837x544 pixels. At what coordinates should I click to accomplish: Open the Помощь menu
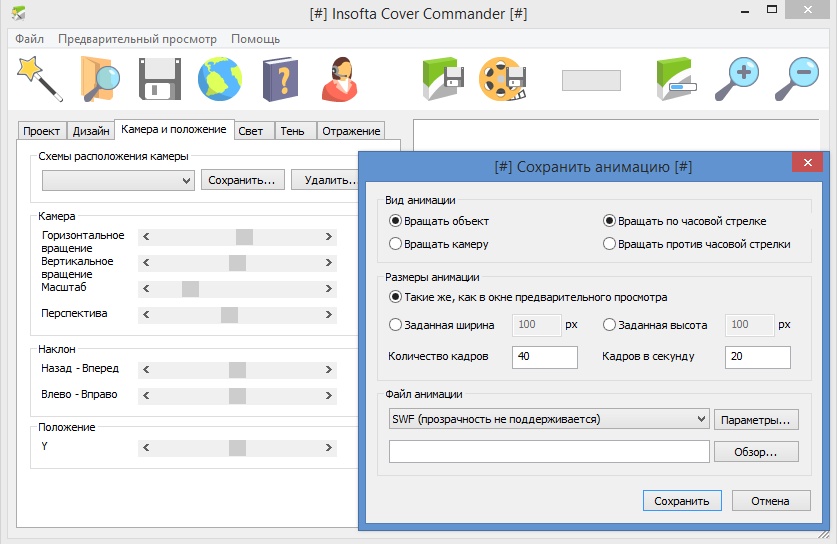(x=255, y=39)
